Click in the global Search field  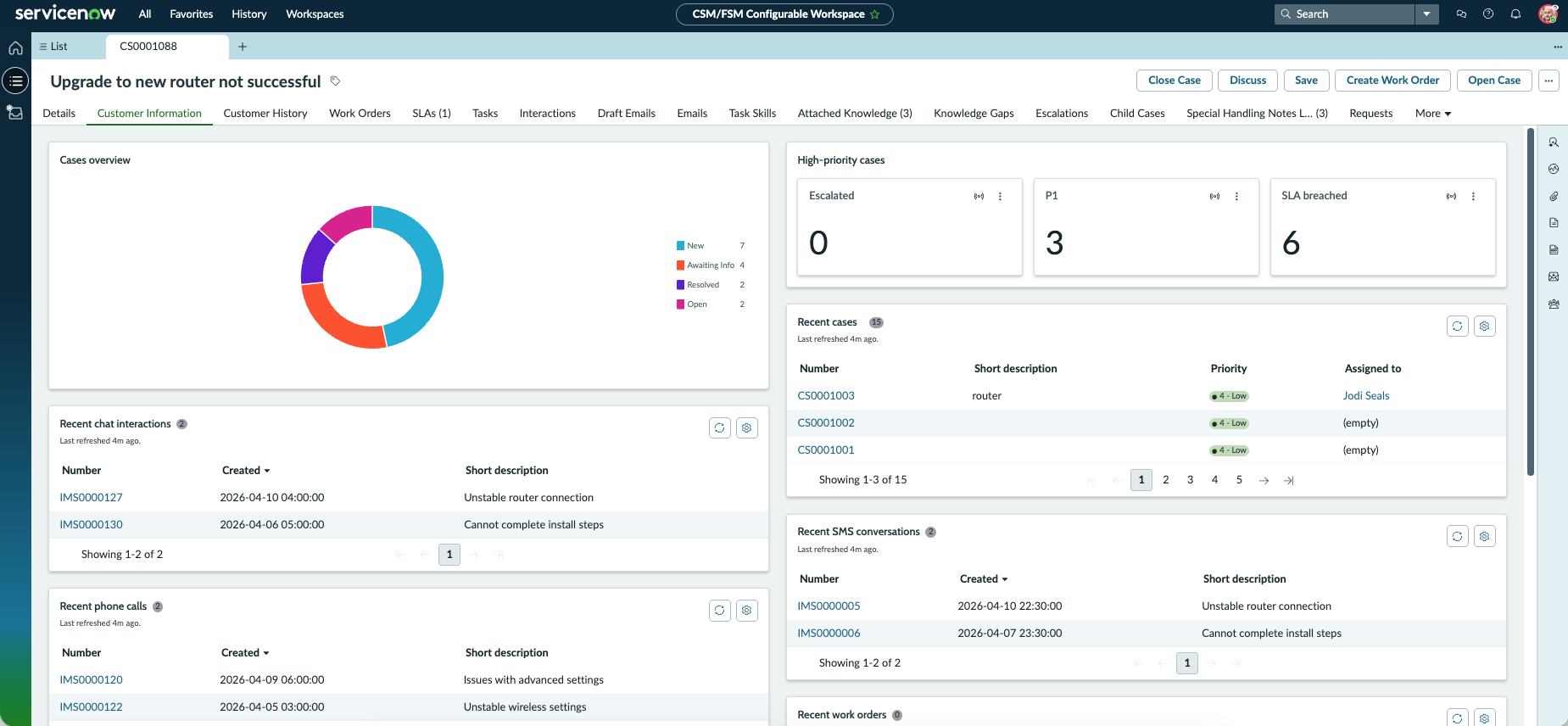click(1345, 14)
